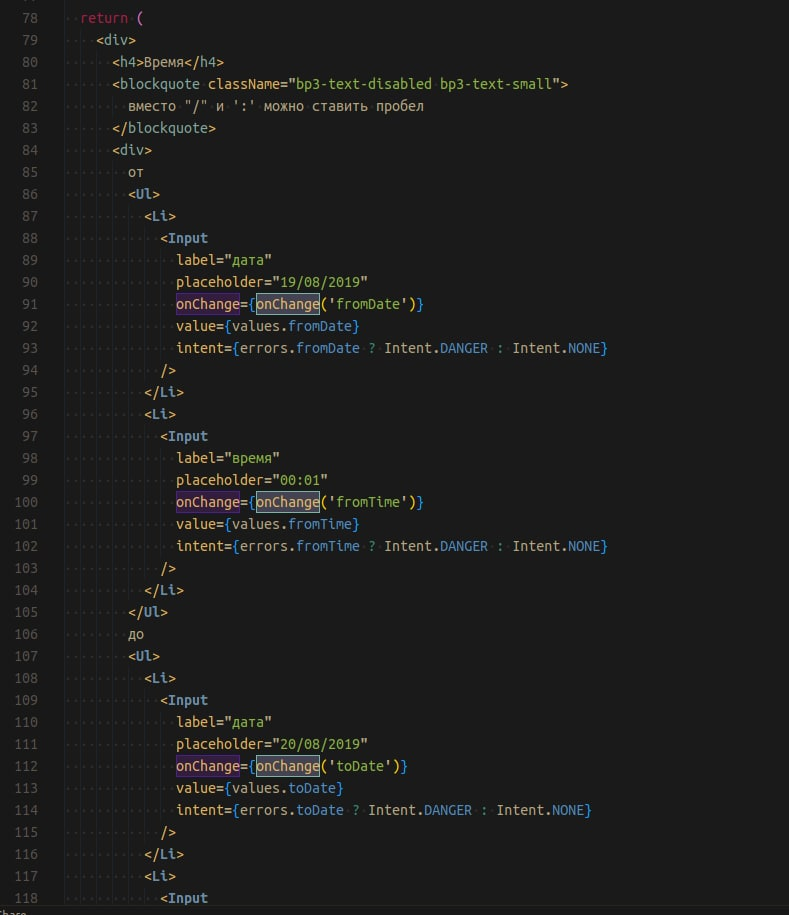The height and width of the screenshot is (915, 789).
Task: Click the <div> tag on line 79
Action: [116, 40]
